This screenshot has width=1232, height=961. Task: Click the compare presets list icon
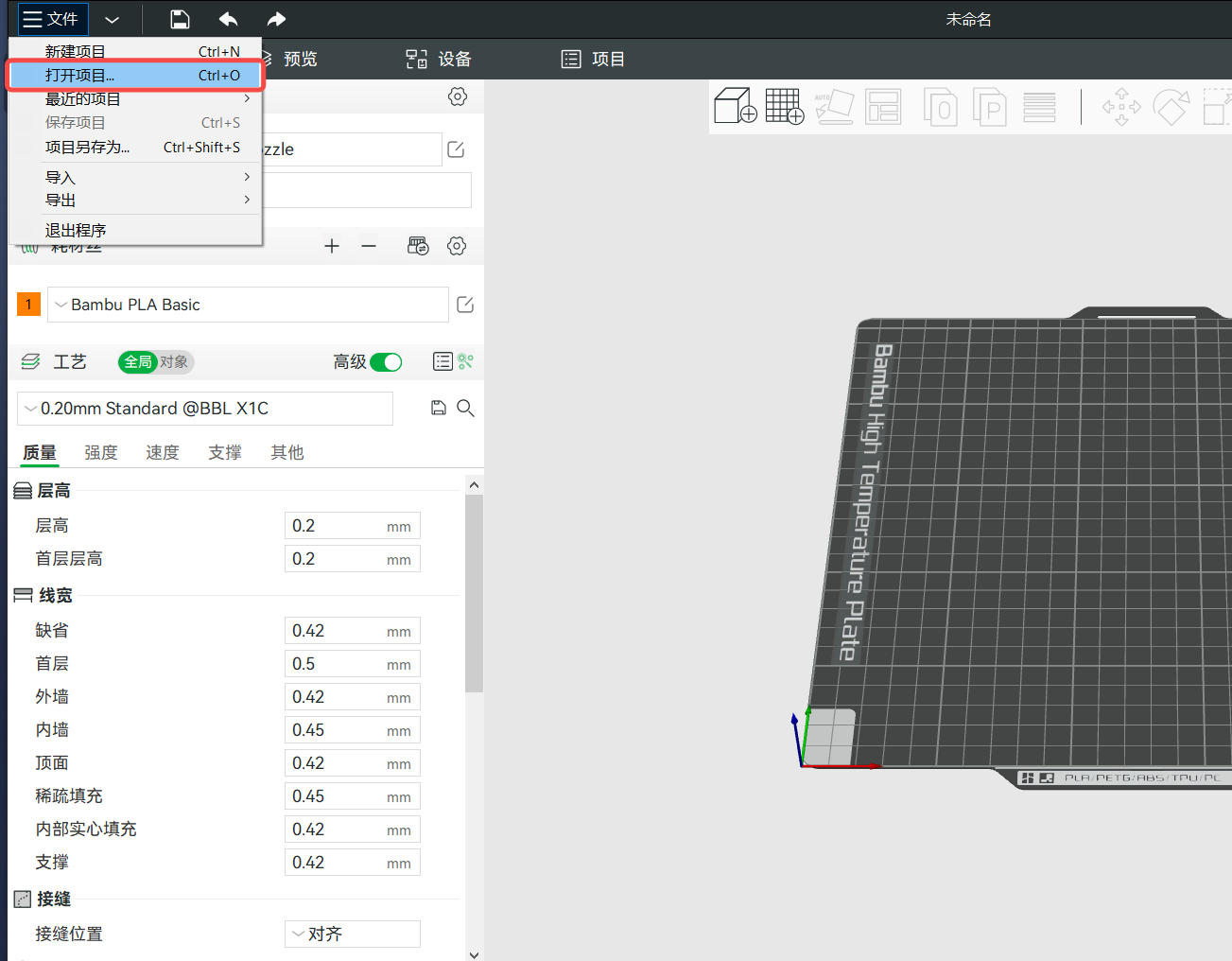pos(442,361)
